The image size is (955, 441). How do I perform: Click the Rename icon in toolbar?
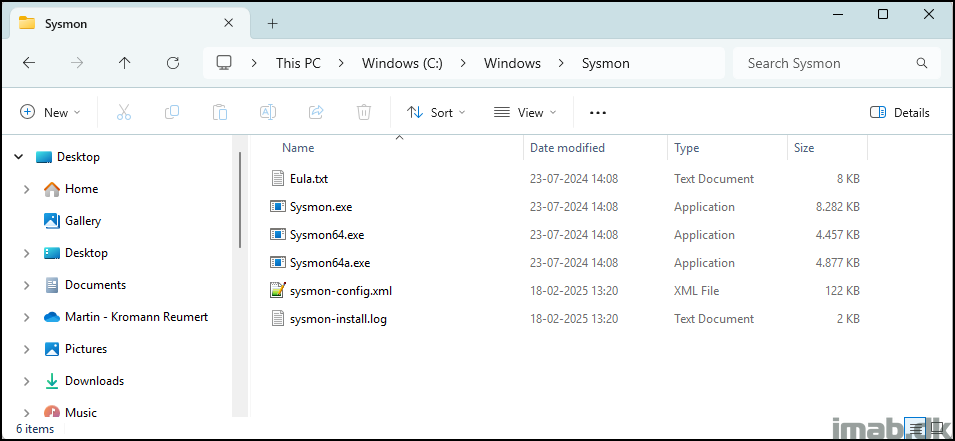268,113
